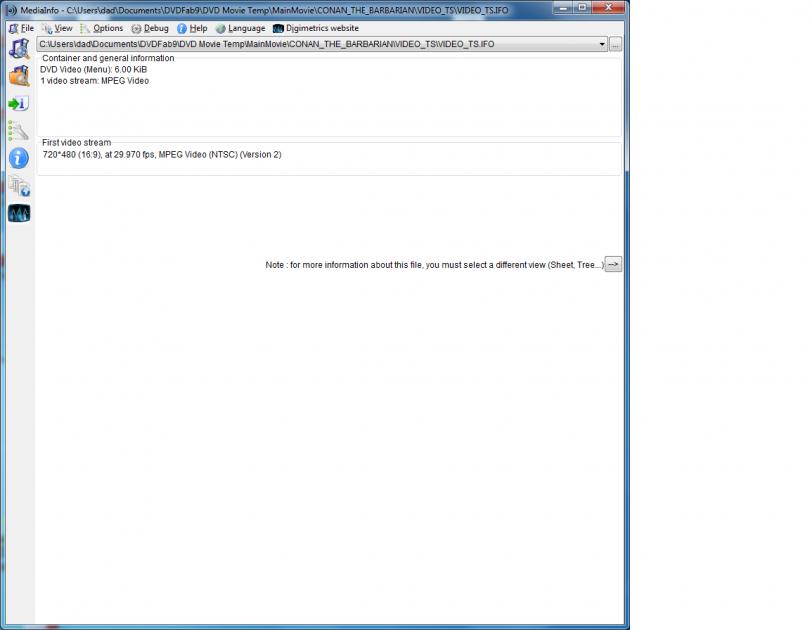Select the '1 video stream: MPEG Video' line
Image resolution: width=810 pixels, height=630 pixels.
click(x=95, y=81)
